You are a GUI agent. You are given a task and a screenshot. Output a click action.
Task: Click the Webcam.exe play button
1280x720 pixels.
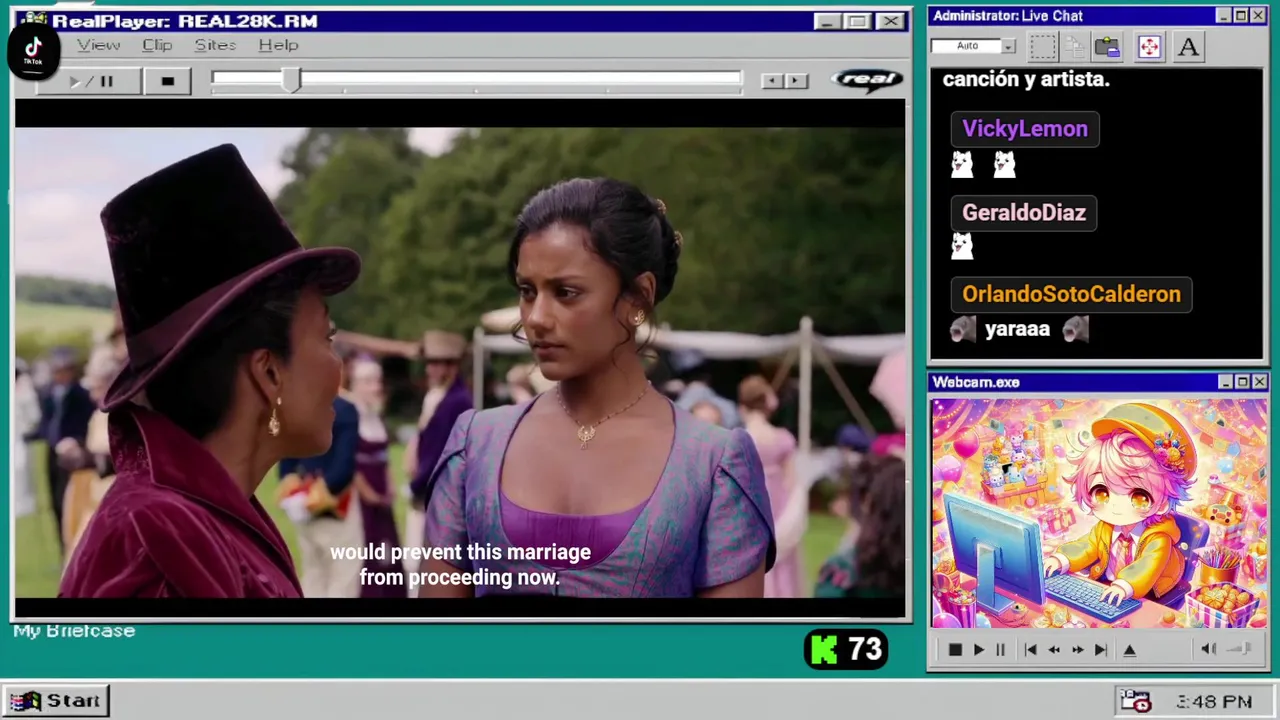978,650
